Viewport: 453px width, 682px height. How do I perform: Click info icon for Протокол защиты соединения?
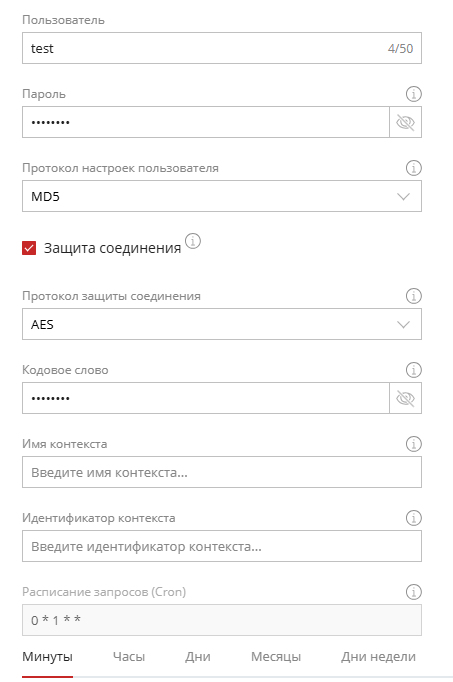click(x=413, y=296)
